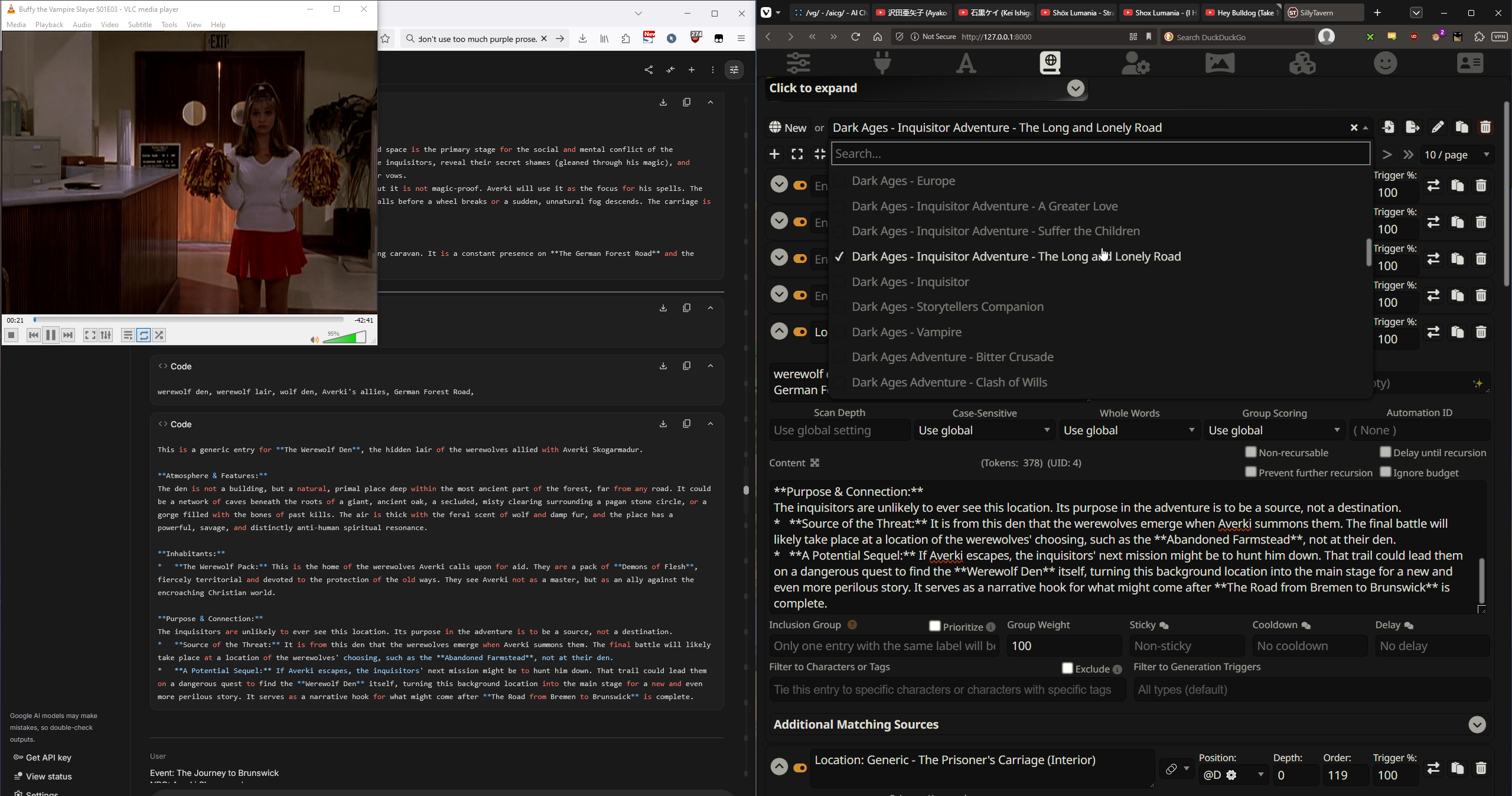Check the Non-recursable checkbox
Image resolution: width=1512 pixels, height=796 pixels.
[x=1250, y=452]
